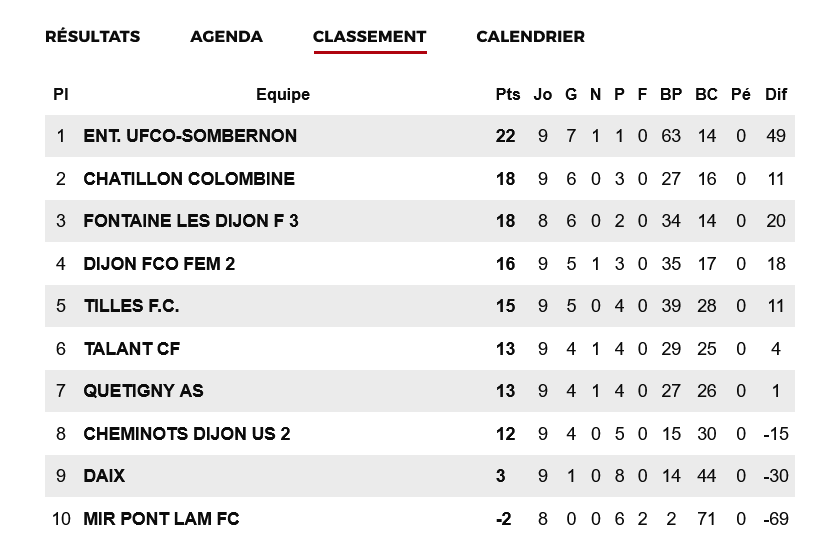Open CHEMINOTS DIJON US 2
This screenshot has width=822, height=550.
tap(187, 434)
